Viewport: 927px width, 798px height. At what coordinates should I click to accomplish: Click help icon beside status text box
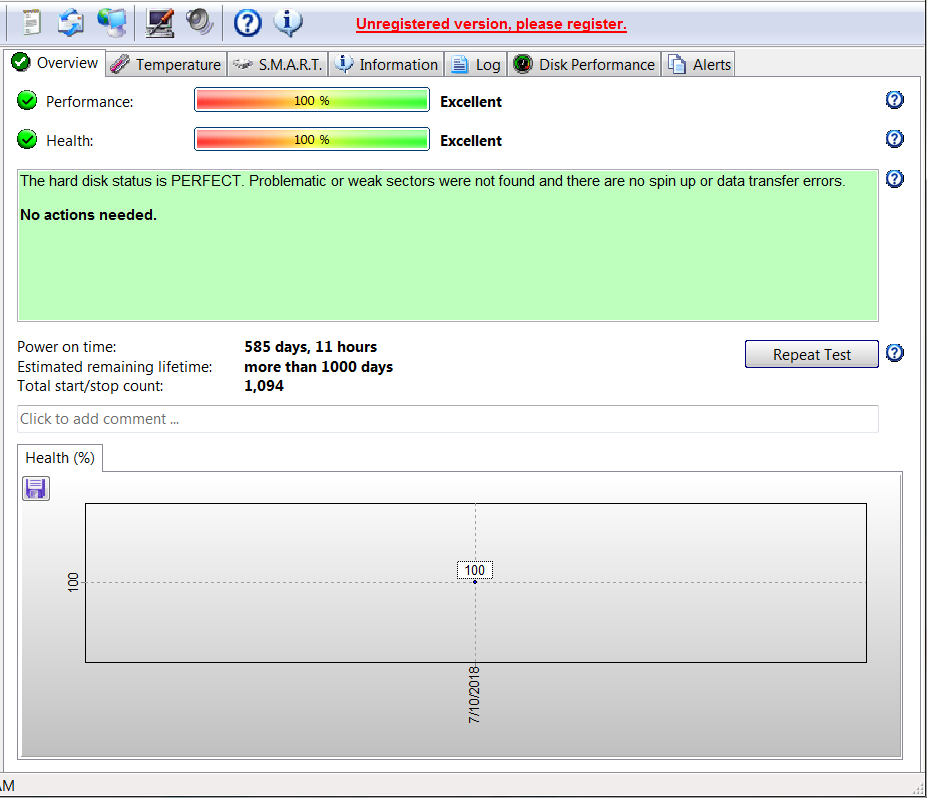(894, 179)
